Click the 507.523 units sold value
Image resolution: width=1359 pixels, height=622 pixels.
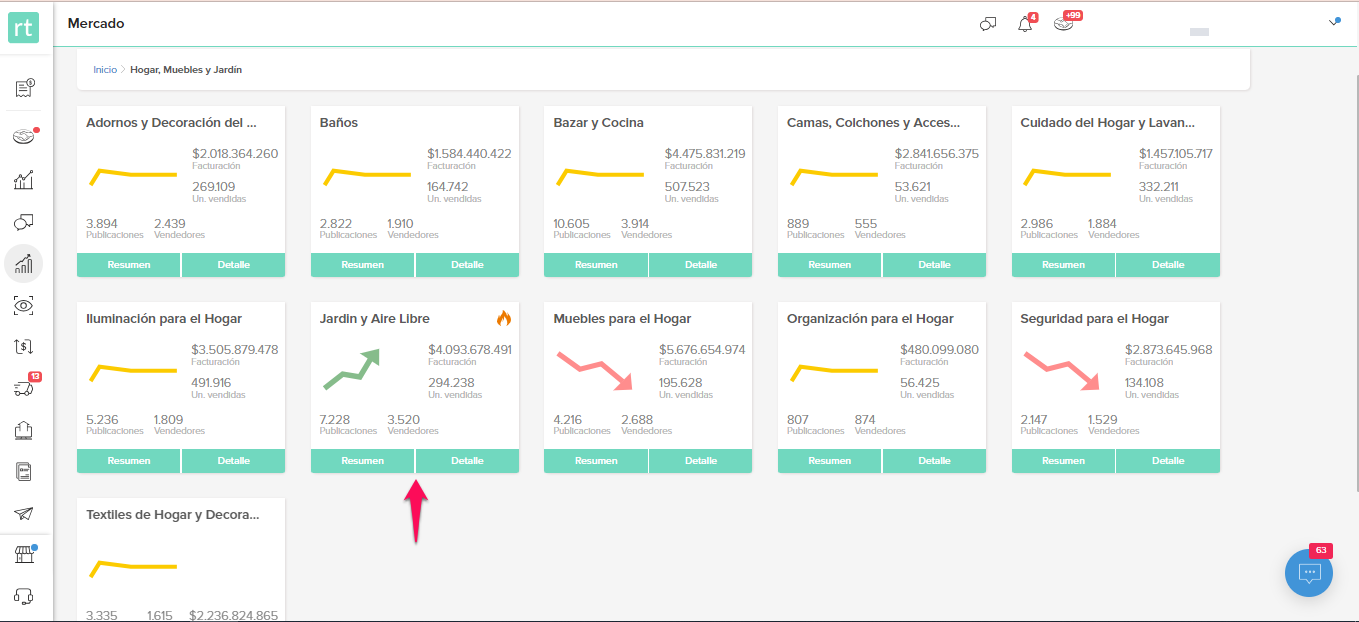[x=686, y=187]
